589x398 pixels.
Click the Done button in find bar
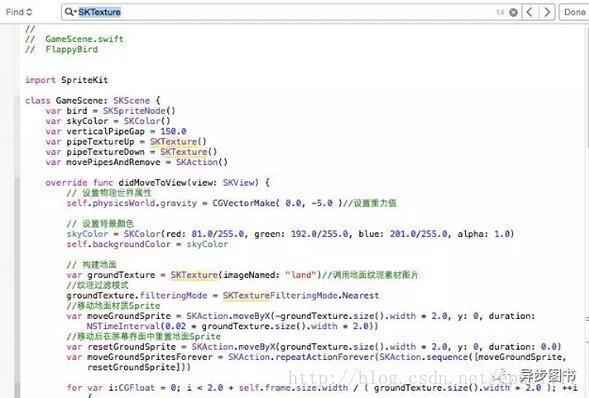click(x=575, y=12)
